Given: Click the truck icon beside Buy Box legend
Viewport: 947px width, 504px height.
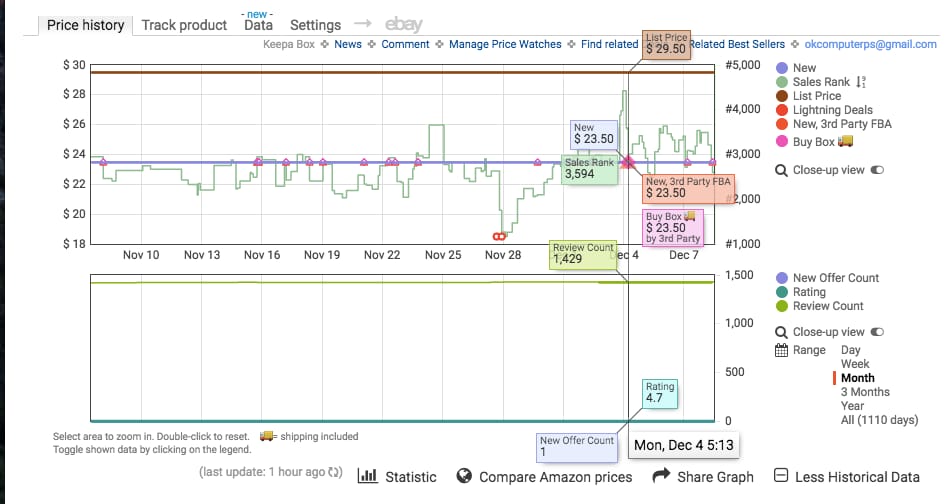Looking at the screenshot, I should tap(846, 142).
